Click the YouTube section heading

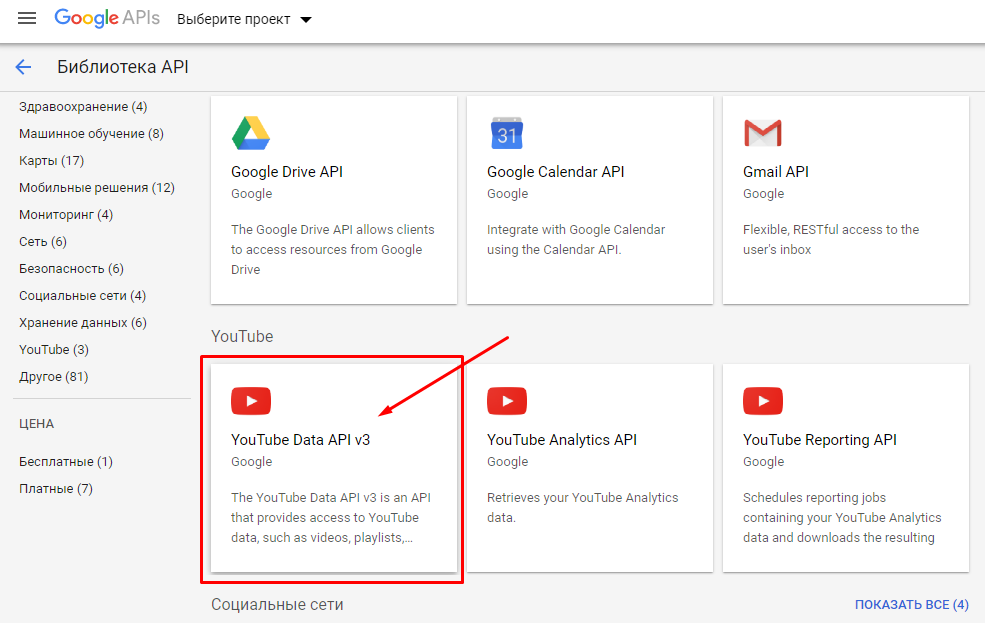(x=242, y=337)
